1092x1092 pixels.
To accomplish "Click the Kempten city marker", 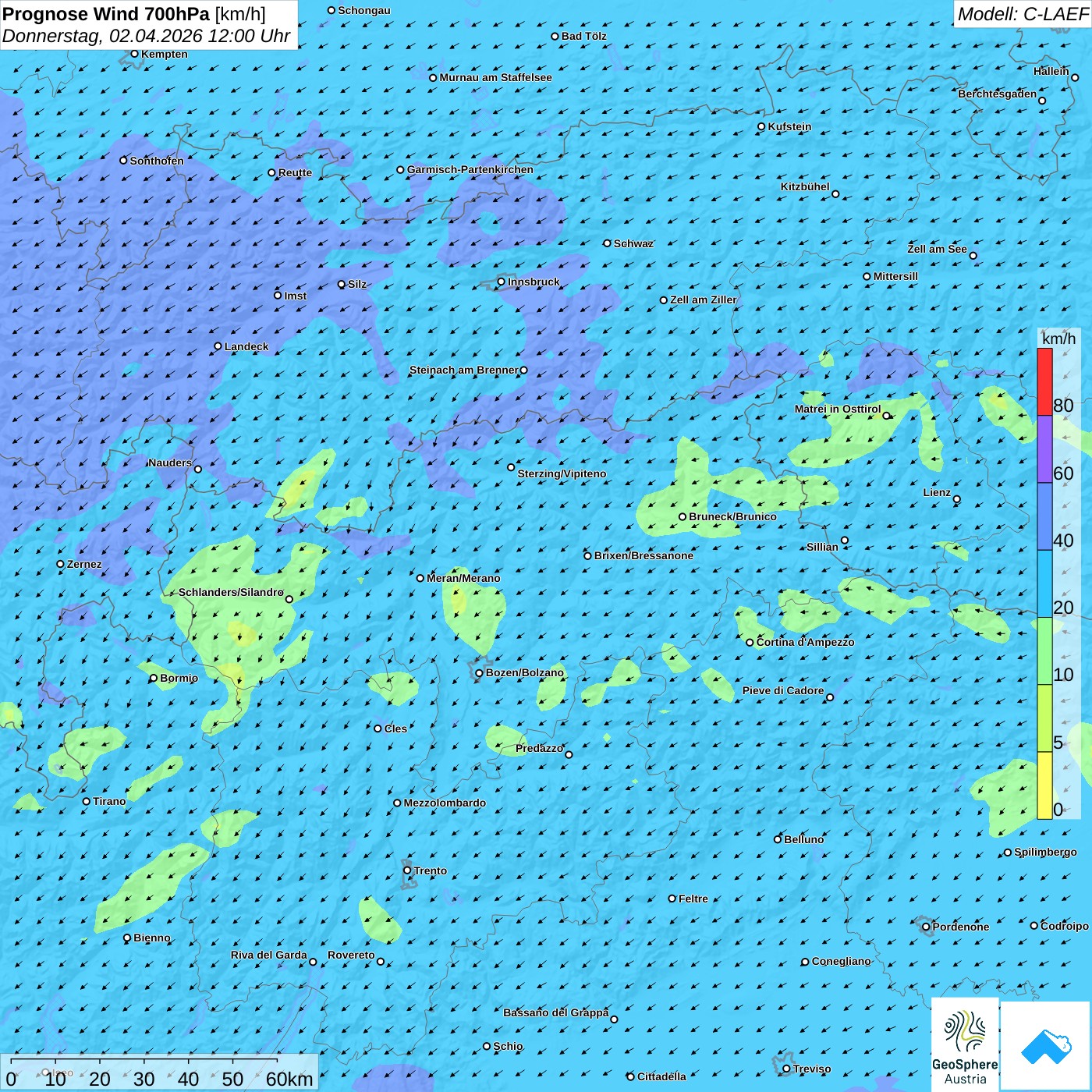I will [x=134, y=54].
